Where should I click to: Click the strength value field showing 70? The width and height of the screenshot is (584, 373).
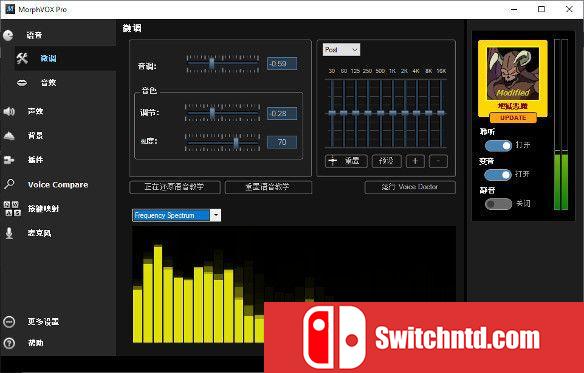pyautogui.click(x=282, y=142)
